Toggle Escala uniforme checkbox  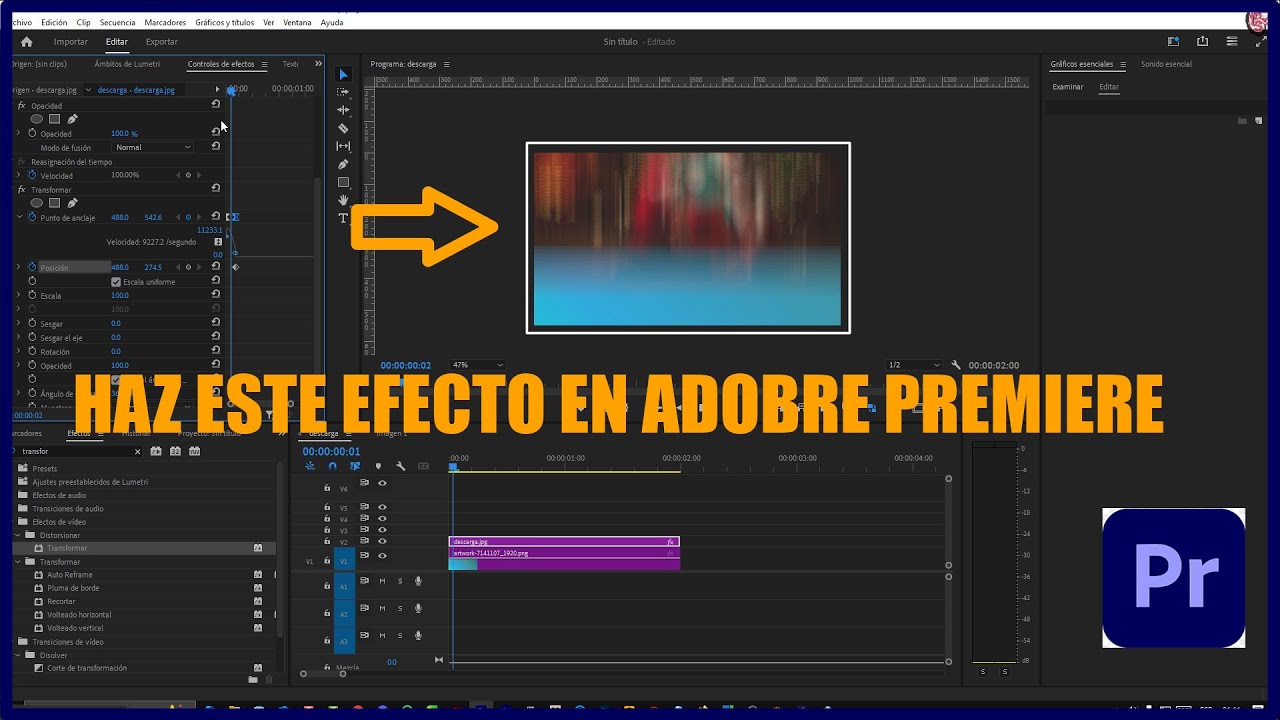[116, 282]
